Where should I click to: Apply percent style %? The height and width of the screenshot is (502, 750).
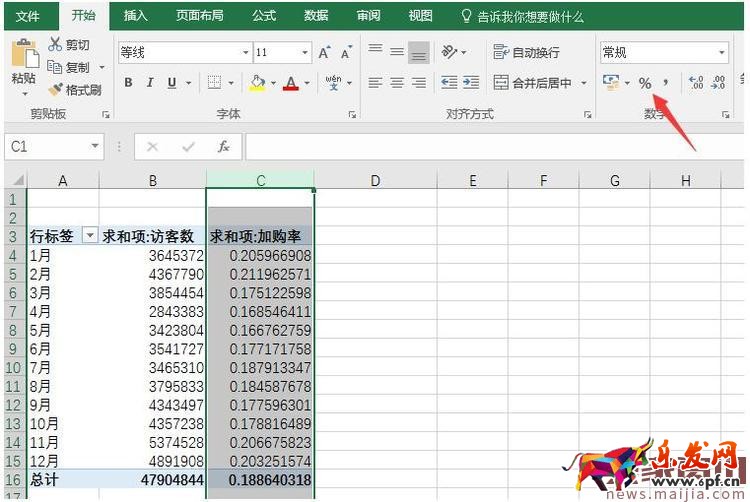(x=645, y=83)
